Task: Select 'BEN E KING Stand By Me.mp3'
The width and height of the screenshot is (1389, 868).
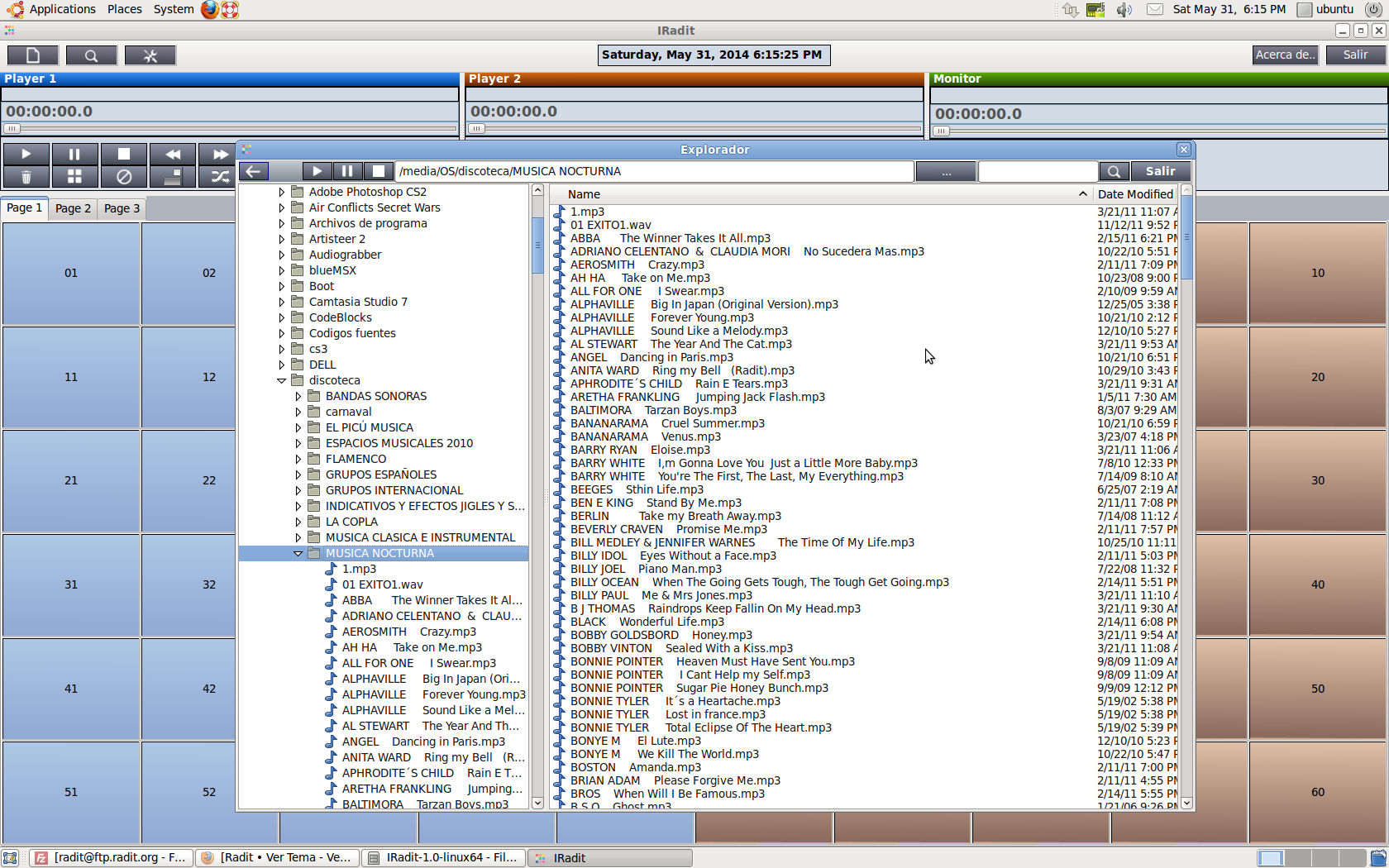Action: click(x=656, y=503)
